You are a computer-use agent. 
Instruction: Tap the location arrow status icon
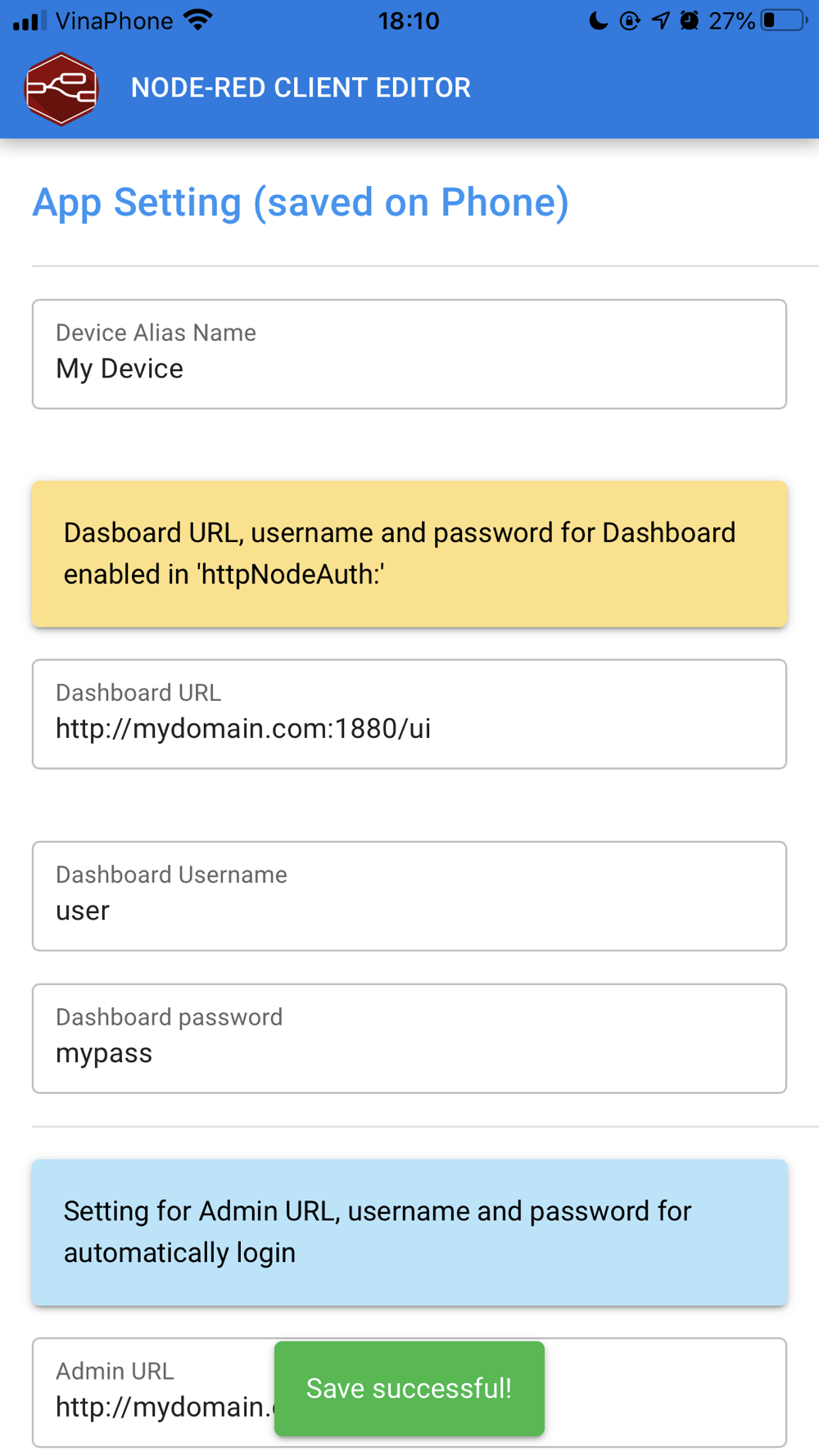pos(660,20)
